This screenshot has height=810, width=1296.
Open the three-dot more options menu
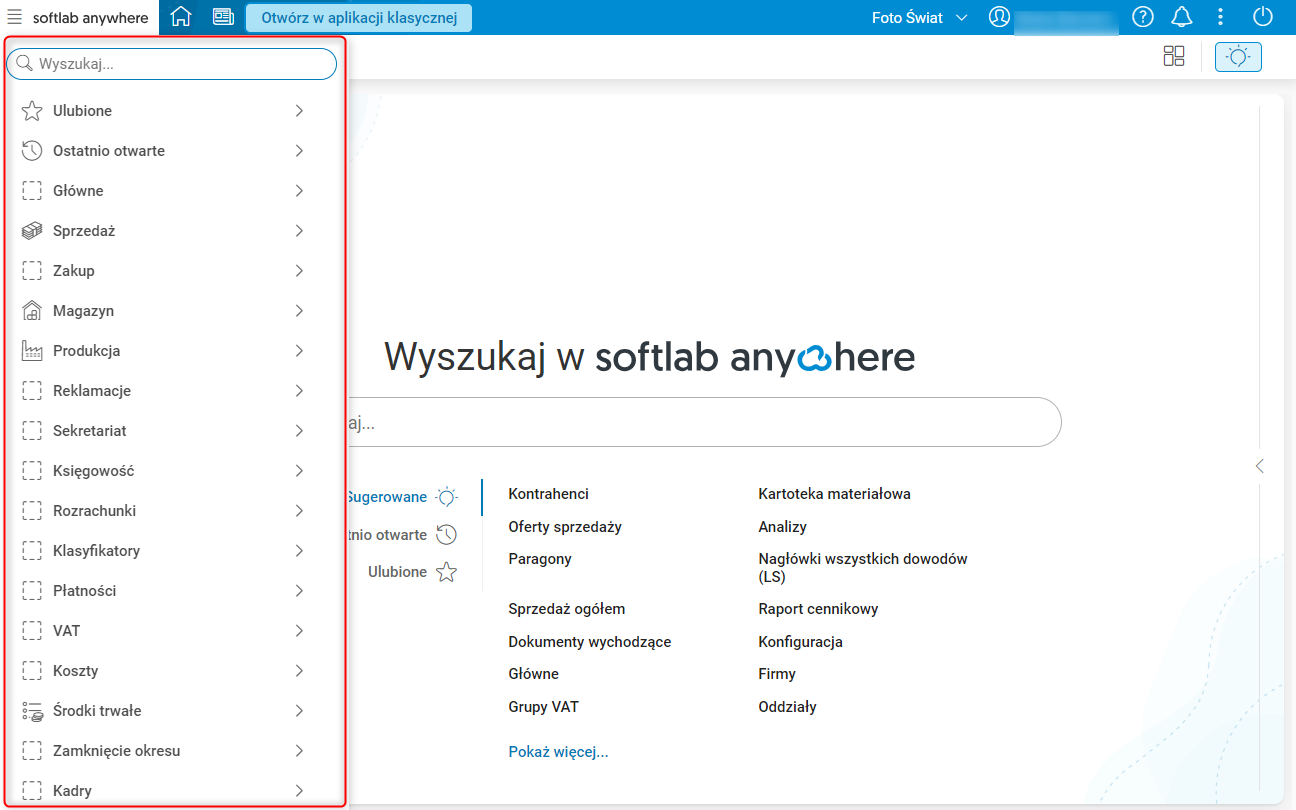click(x=1220, y=17)
